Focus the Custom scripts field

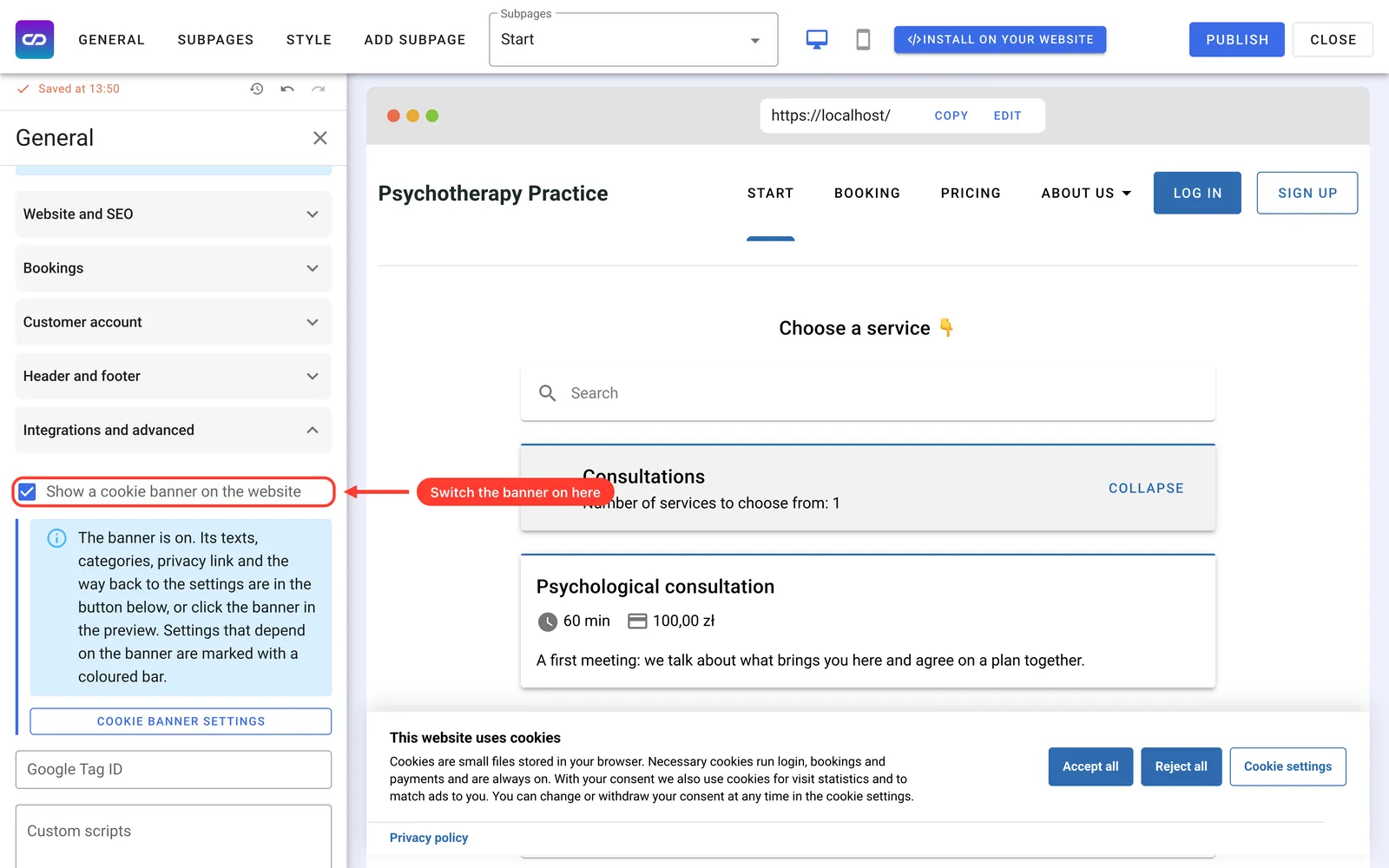(x=174, y=836)
